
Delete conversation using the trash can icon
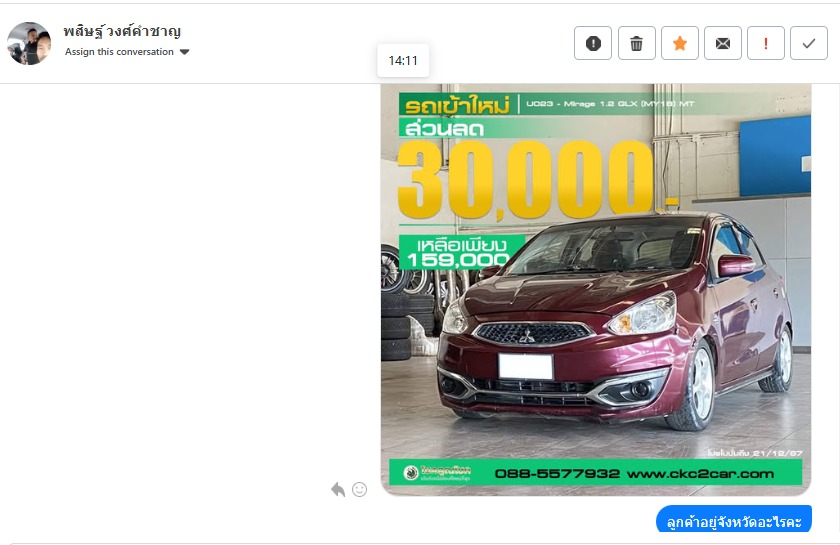point(636,43)
